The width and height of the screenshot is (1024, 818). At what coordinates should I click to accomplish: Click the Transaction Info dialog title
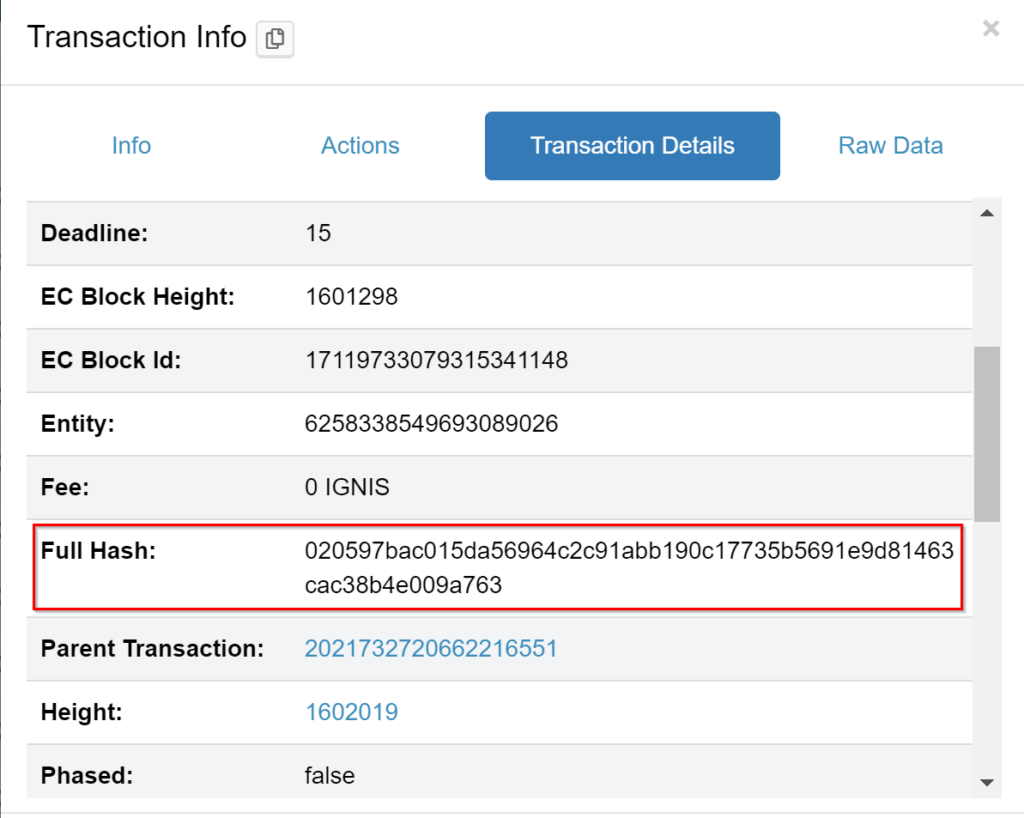click(x=136, y=37)
